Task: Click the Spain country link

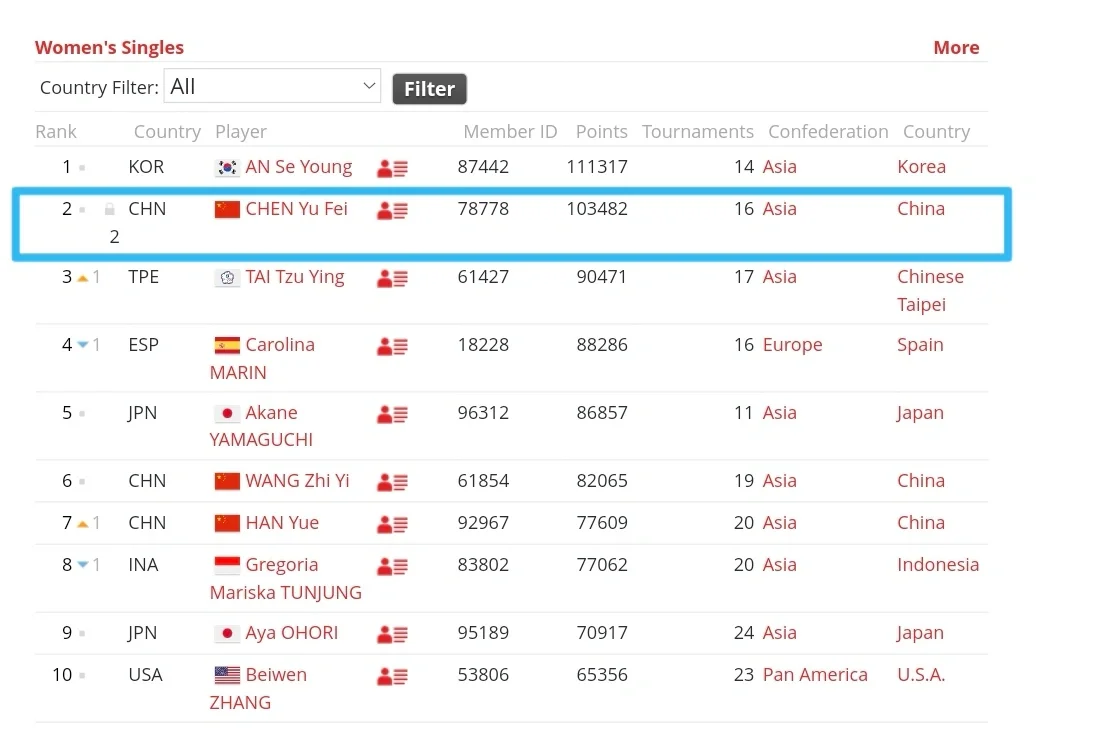Action: [x=920, y=344]
